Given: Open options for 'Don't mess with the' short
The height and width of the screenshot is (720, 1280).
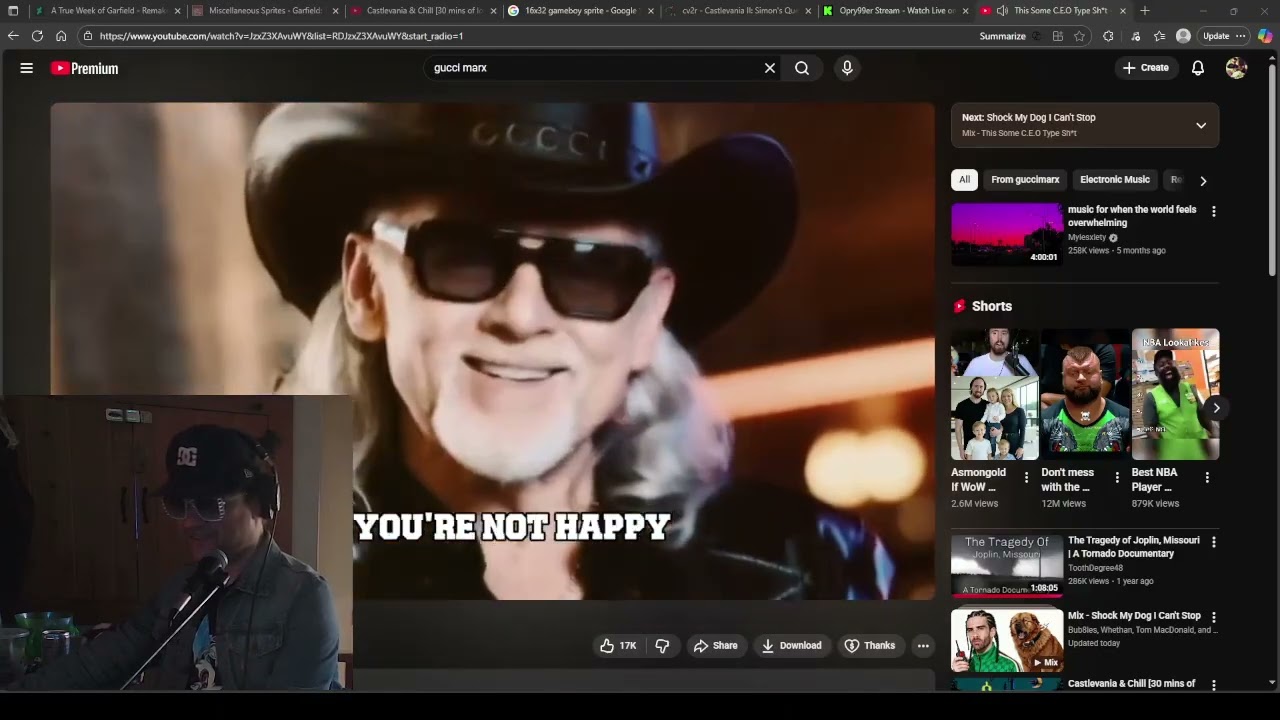Looking at the screenshot, I should coord(1117,478).
